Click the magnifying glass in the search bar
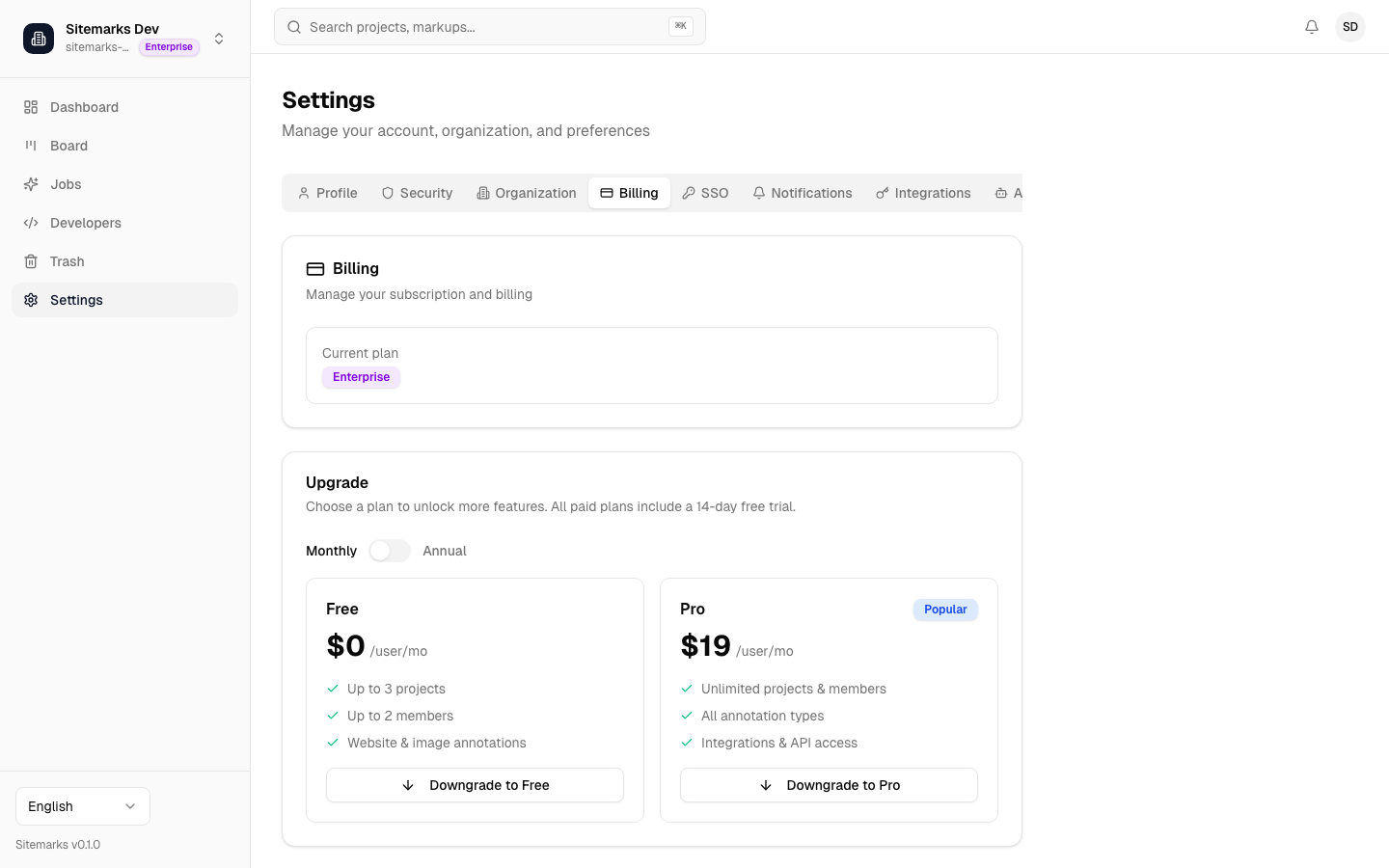1389x868 pixels. pyautogui.click(x=294, y=27)
